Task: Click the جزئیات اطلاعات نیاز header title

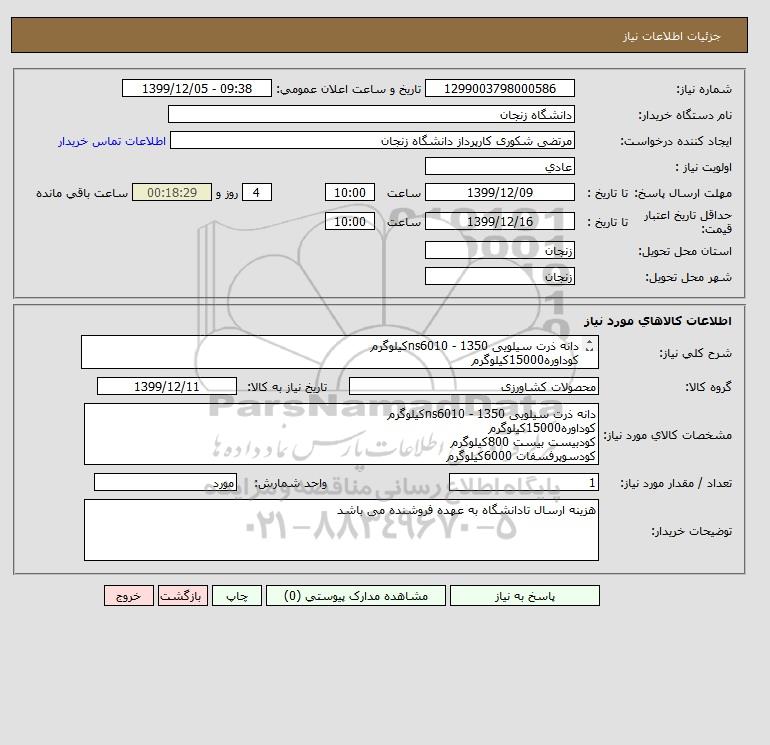Action: coord(671,36)
